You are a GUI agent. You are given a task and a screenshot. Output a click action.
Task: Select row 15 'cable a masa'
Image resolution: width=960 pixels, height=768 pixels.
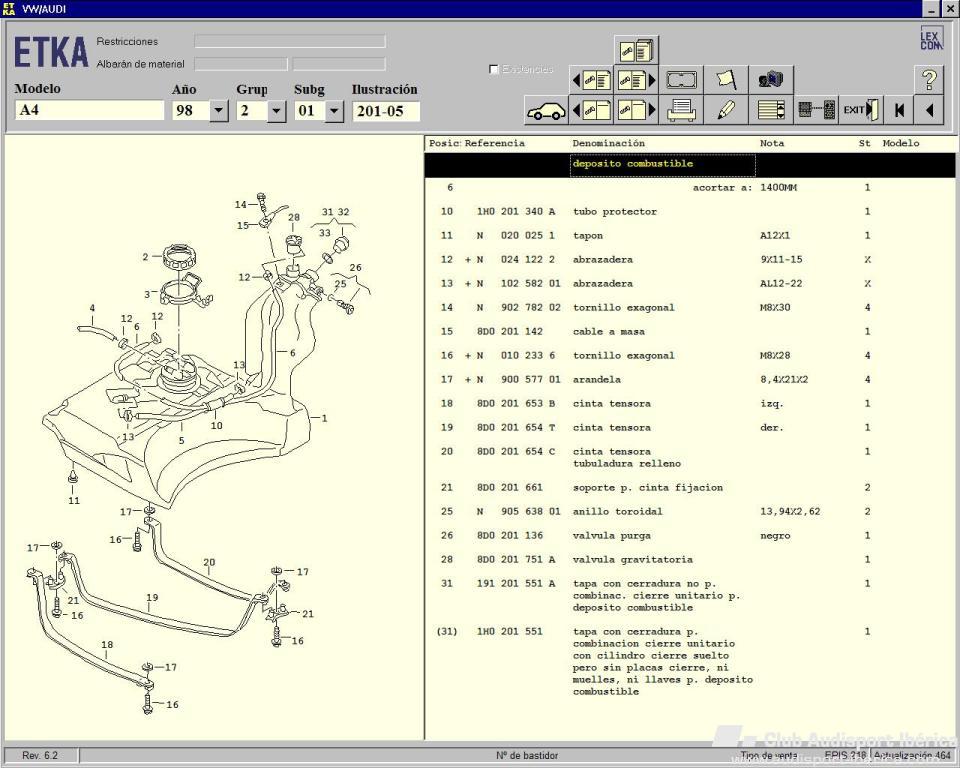point(689,331)
